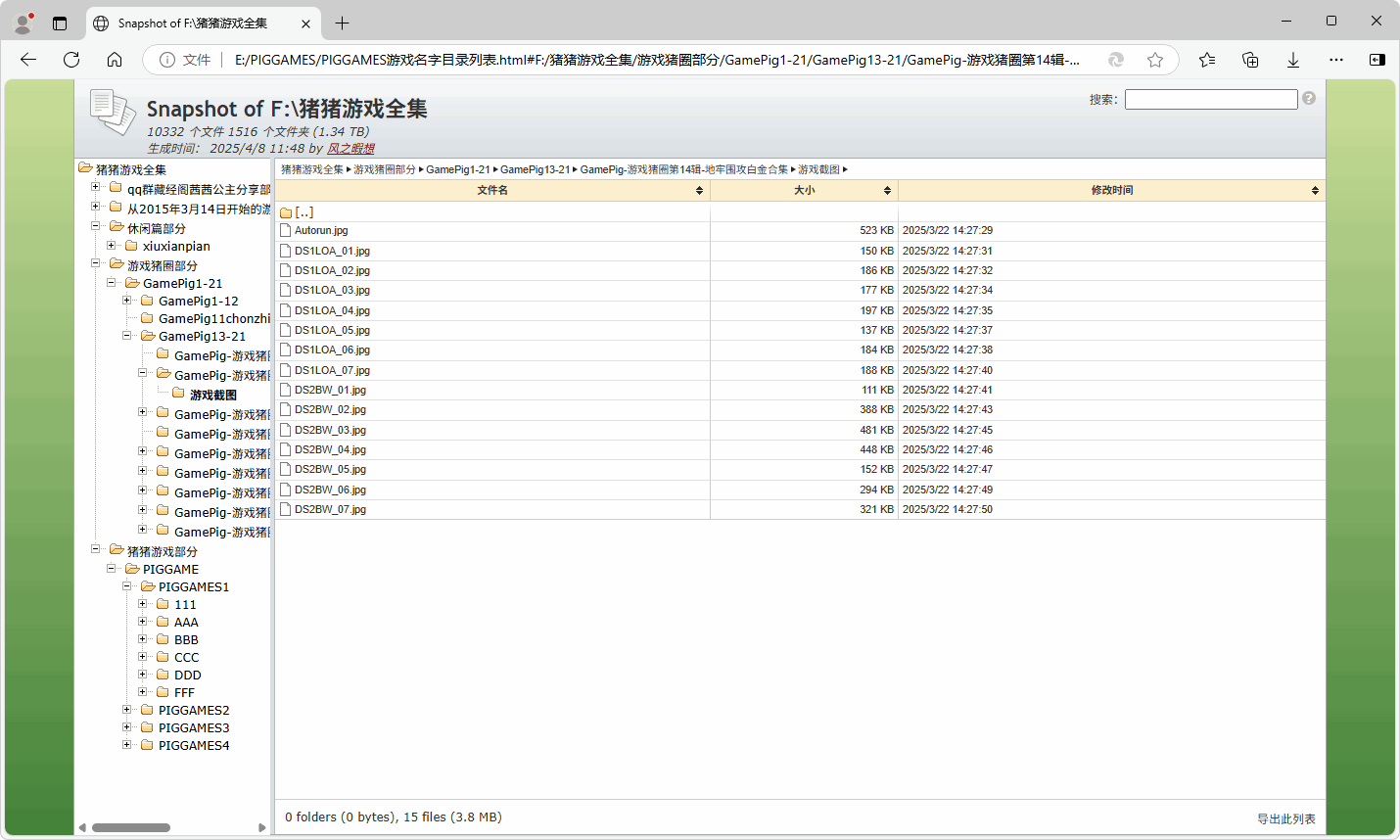1400x840 pixels.
Task: Click the browser refresh icon
Action: [71, 60]
